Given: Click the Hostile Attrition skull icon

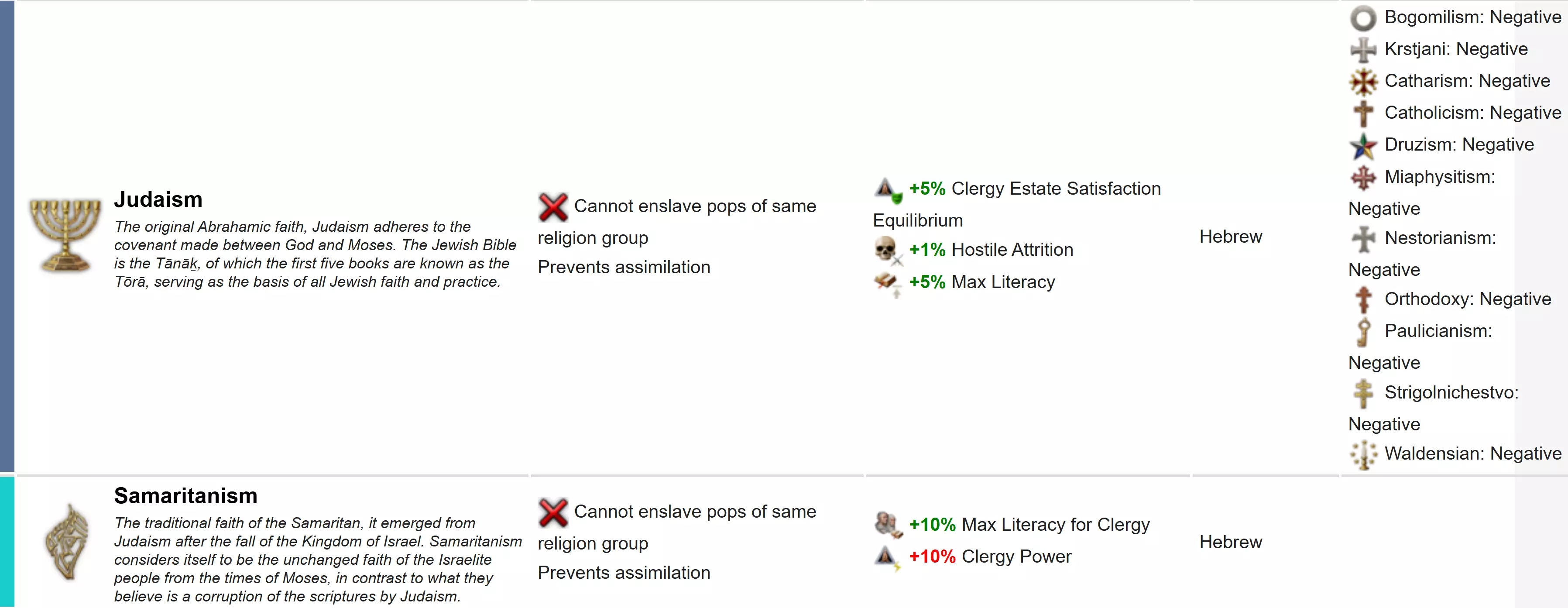Looking at the screenshot, I should [888, 250].
